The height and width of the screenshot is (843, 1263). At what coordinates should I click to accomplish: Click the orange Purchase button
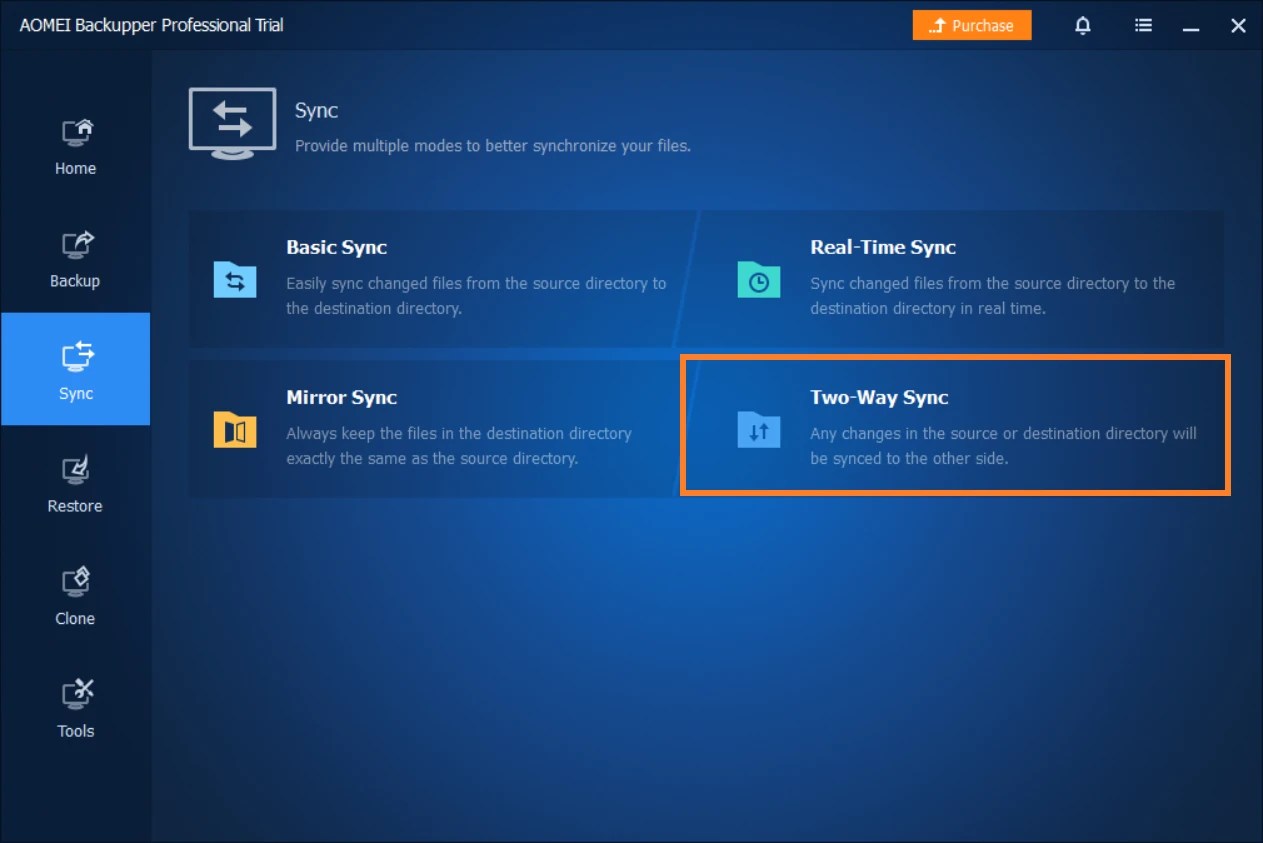pyautogui.click(x=972, y=26)
